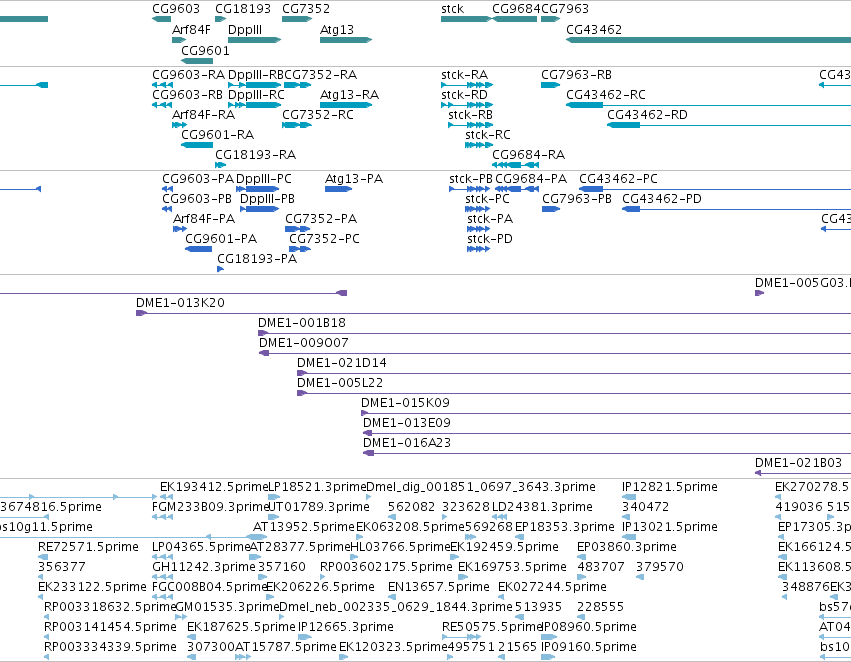Click the CG43462-RC transcript label
This screenshot has height=662, width=851.
click(606, 95)
